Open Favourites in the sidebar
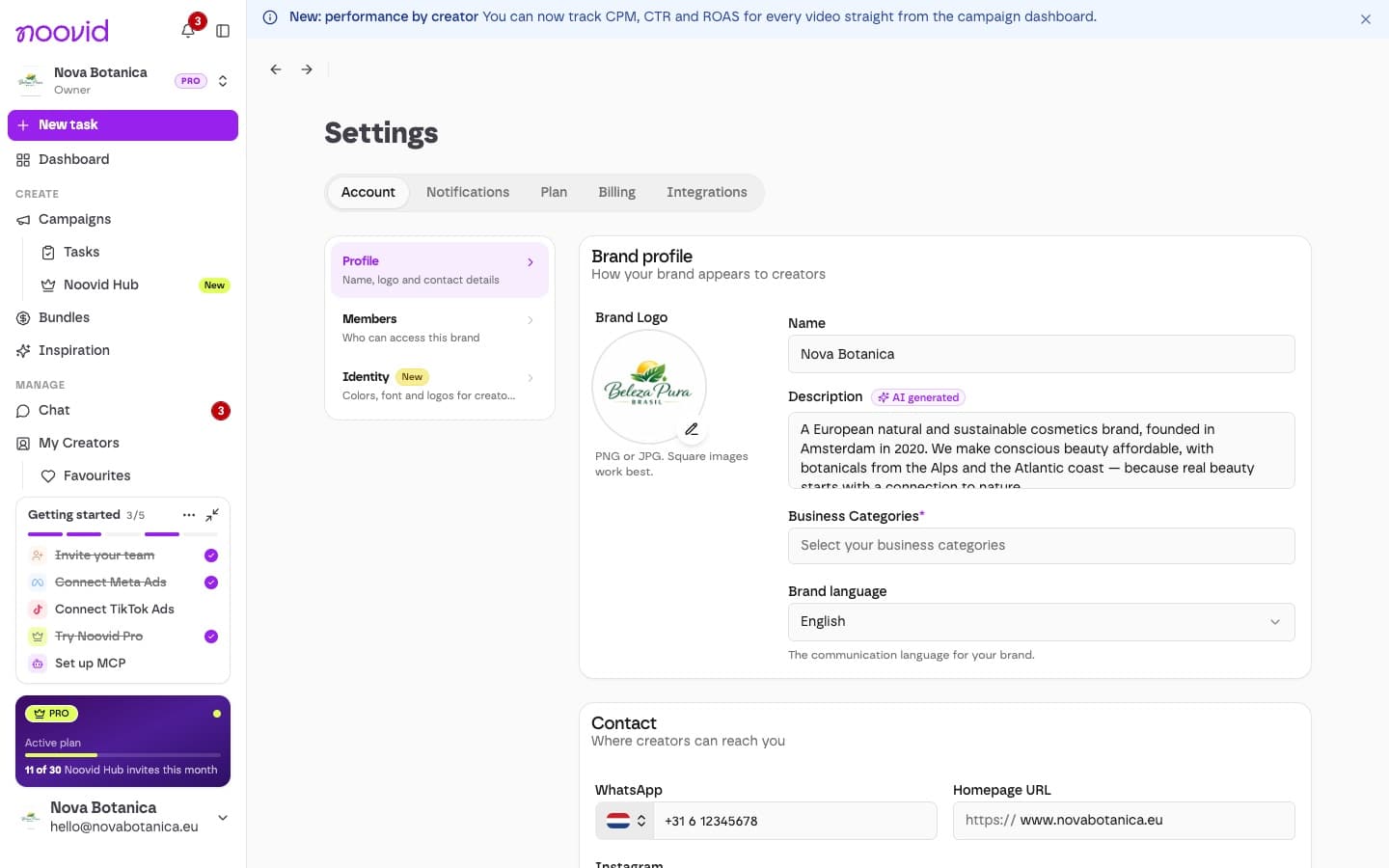 134,476
